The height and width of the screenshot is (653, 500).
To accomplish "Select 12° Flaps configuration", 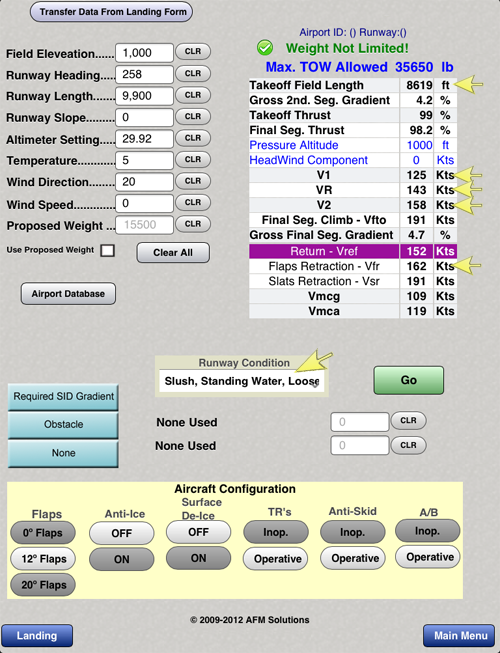I will pyautogui.click(x=43, y=558).
